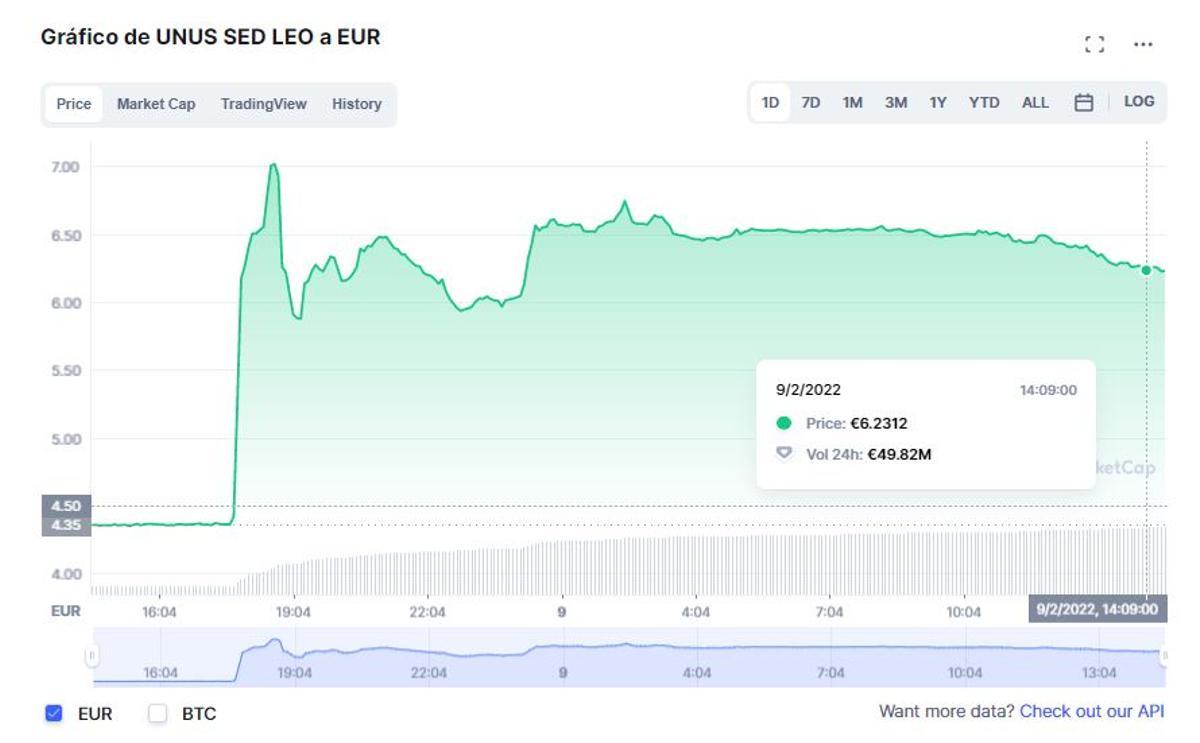
Task: Switch to the Market Cap tab
Action: (156, 103)
